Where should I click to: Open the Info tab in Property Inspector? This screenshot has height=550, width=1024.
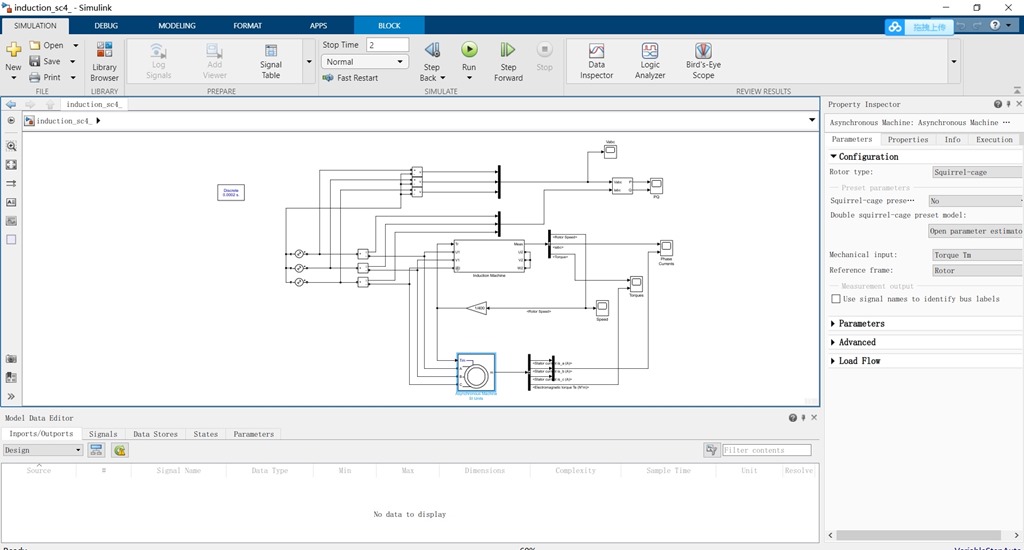click(952, 140)
